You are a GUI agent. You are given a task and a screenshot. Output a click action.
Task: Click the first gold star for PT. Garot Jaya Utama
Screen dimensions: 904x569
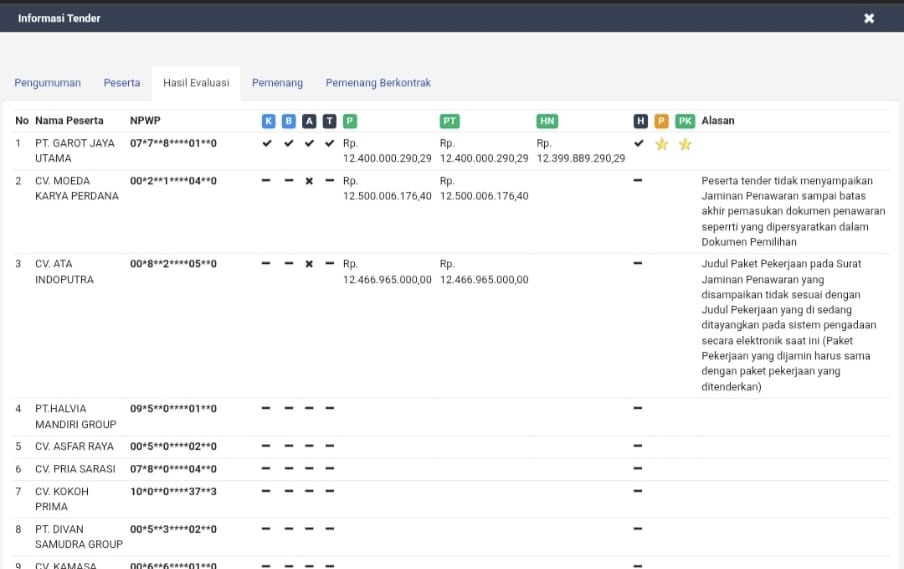662,144
